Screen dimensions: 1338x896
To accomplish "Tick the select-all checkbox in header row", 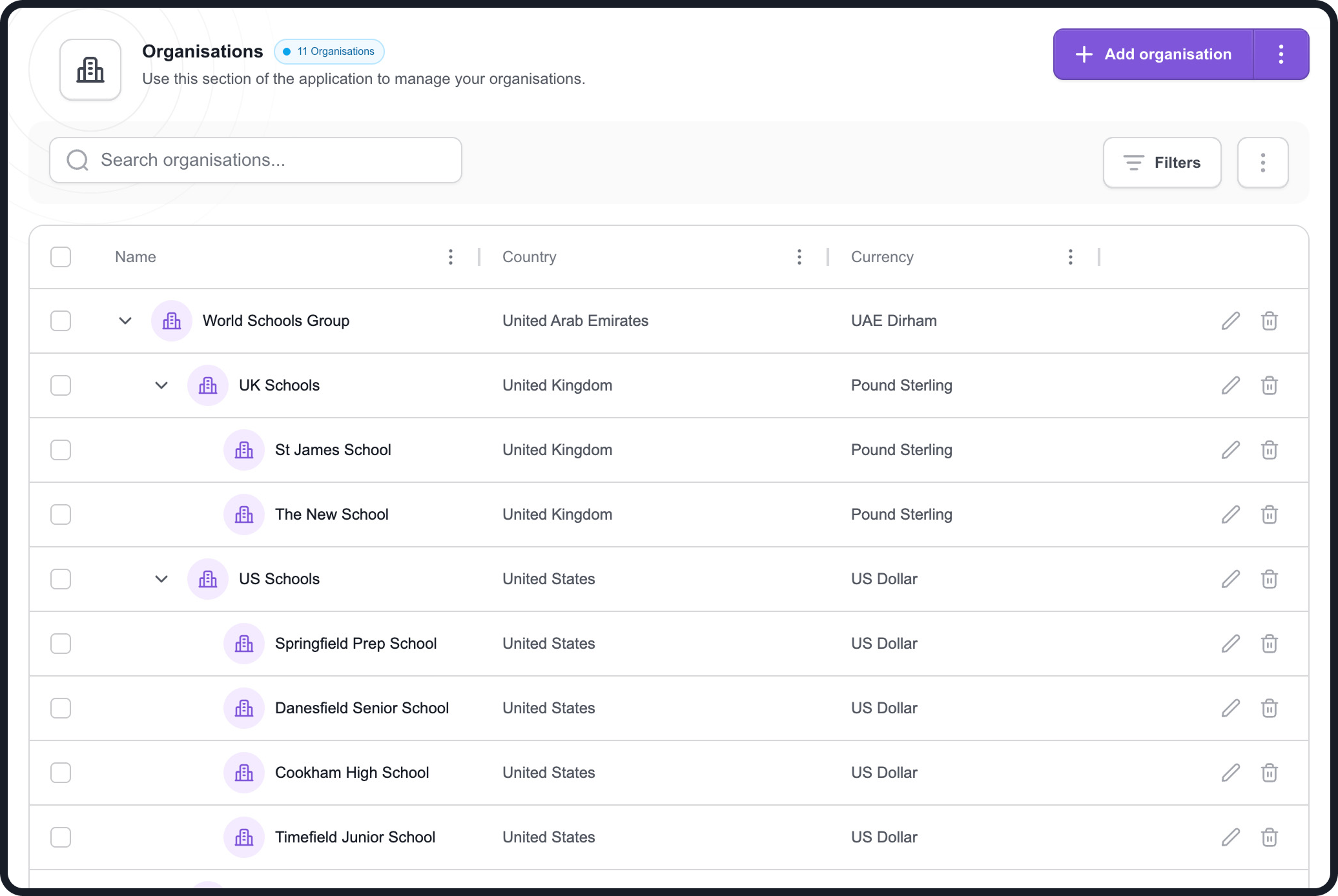I will pos(61,257).
